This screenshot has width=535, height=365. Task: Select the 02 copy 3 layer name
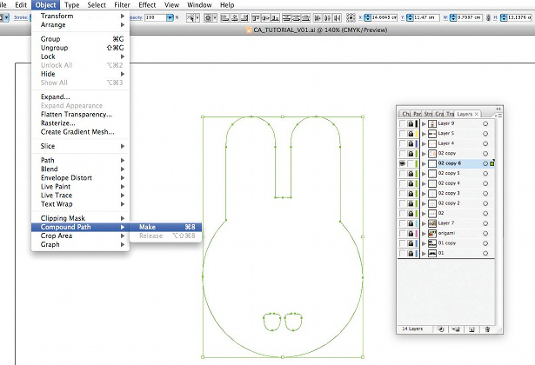448,193
